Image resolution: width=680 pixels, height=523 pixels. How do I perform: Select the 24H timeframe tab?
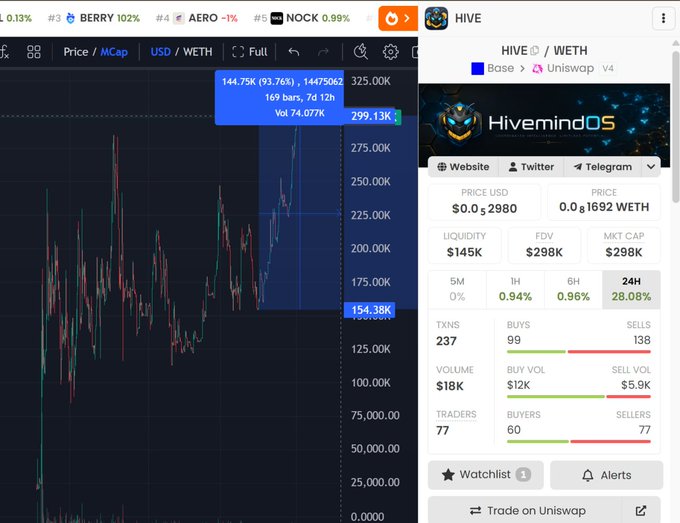[631, 289]
